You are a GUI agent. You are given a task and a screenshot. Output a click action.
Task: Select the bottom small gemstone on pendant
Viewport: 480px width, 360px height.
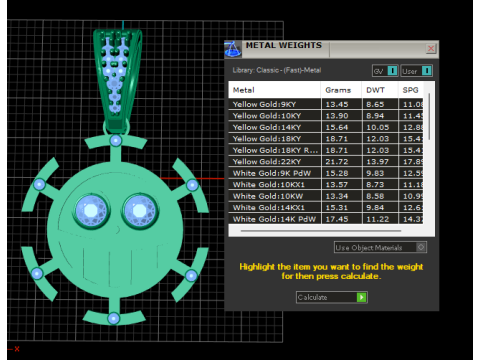coord(114,318)
